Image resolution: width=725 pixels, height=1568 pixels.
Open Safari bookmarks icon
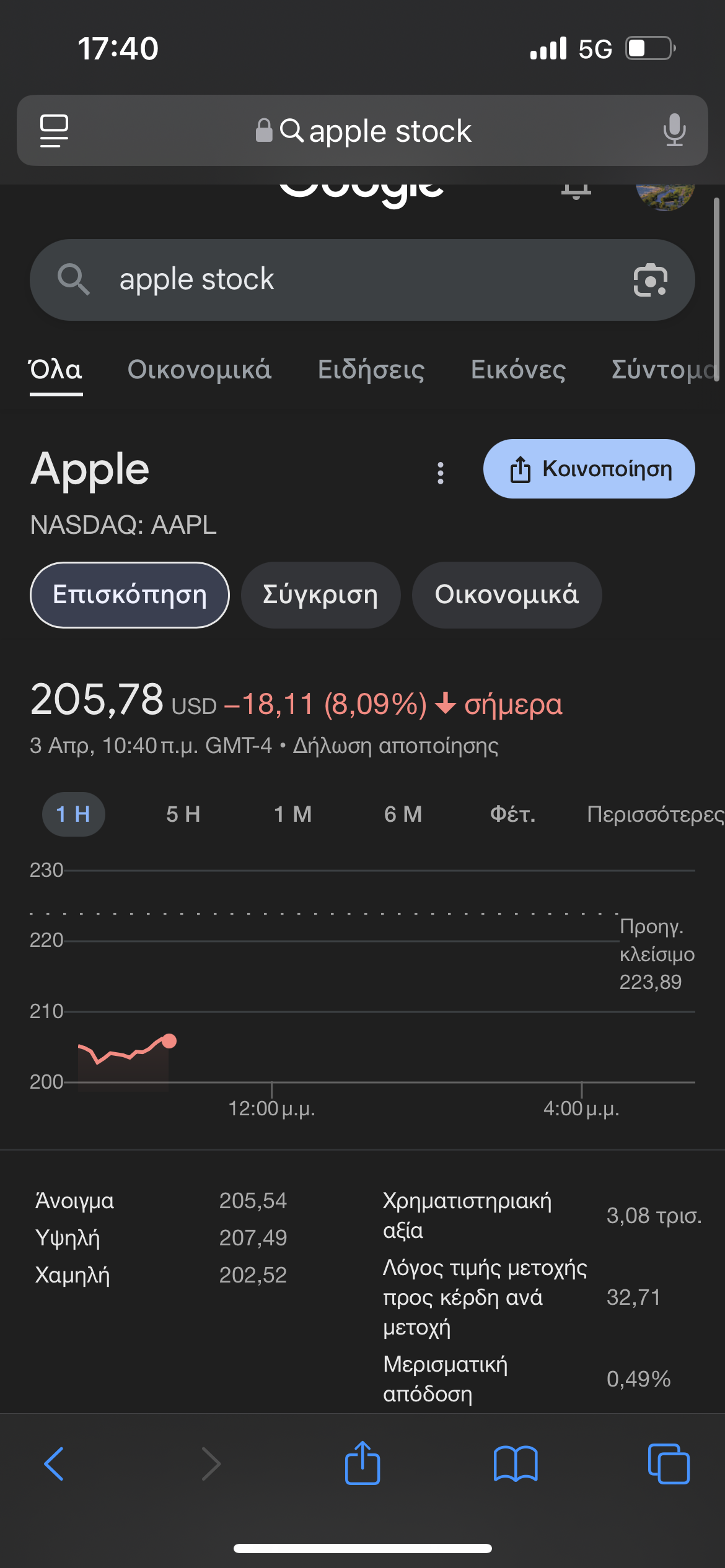516,1464
